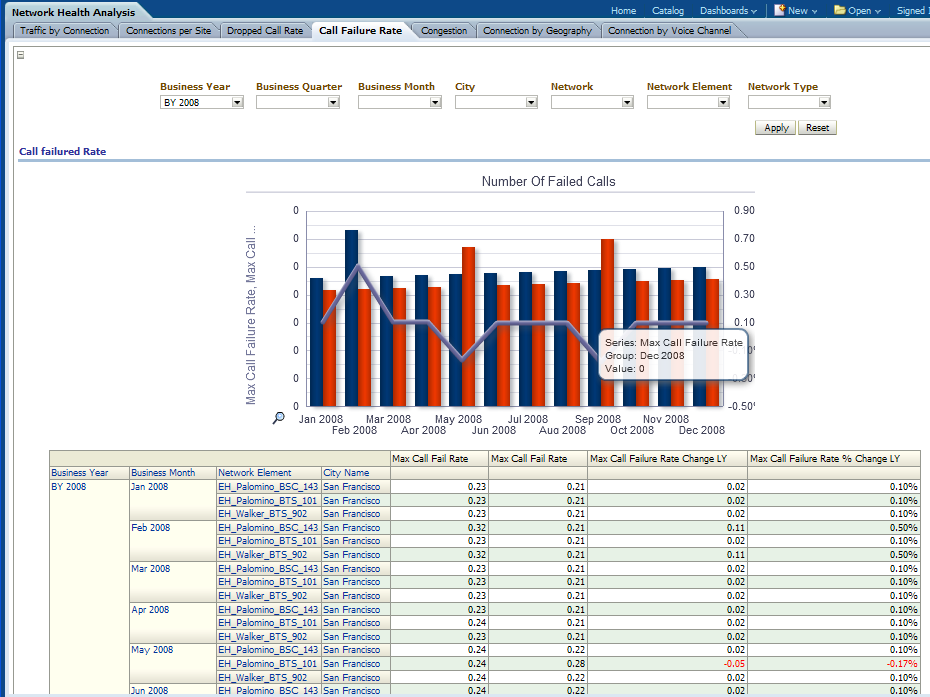Image resolution: width=930 pixels, height=697 pixels.
Task: Open the City filter dropdown
Action: coord(531,102)
